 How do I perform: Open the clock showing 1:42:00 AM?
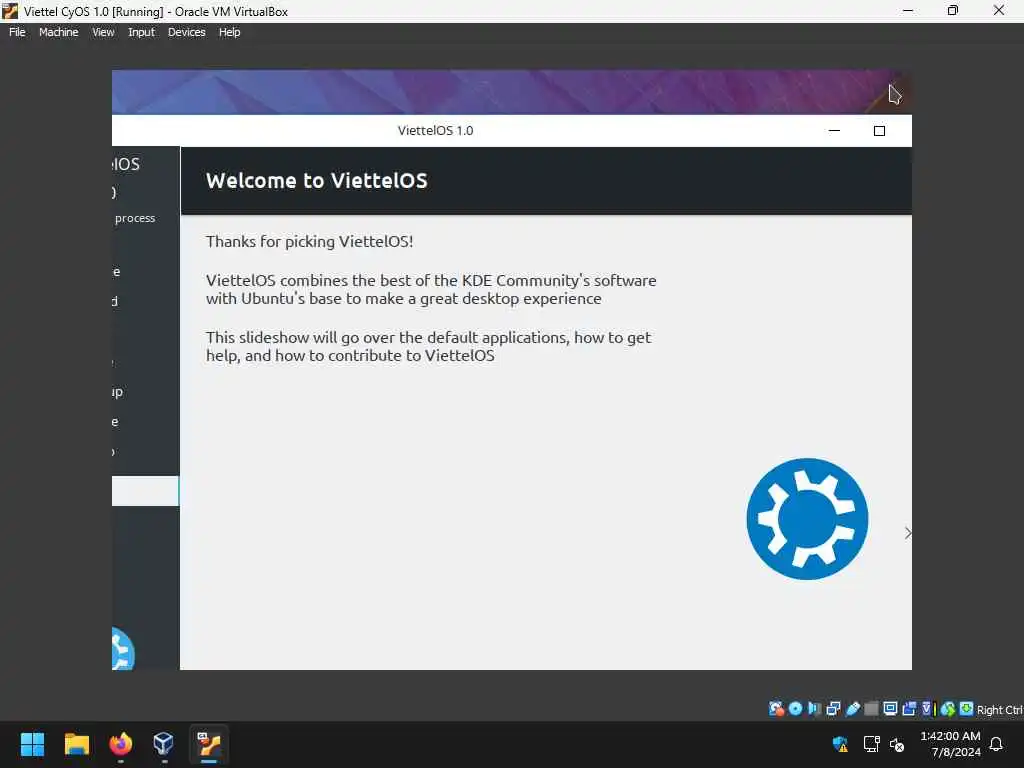tap(950, 744)
